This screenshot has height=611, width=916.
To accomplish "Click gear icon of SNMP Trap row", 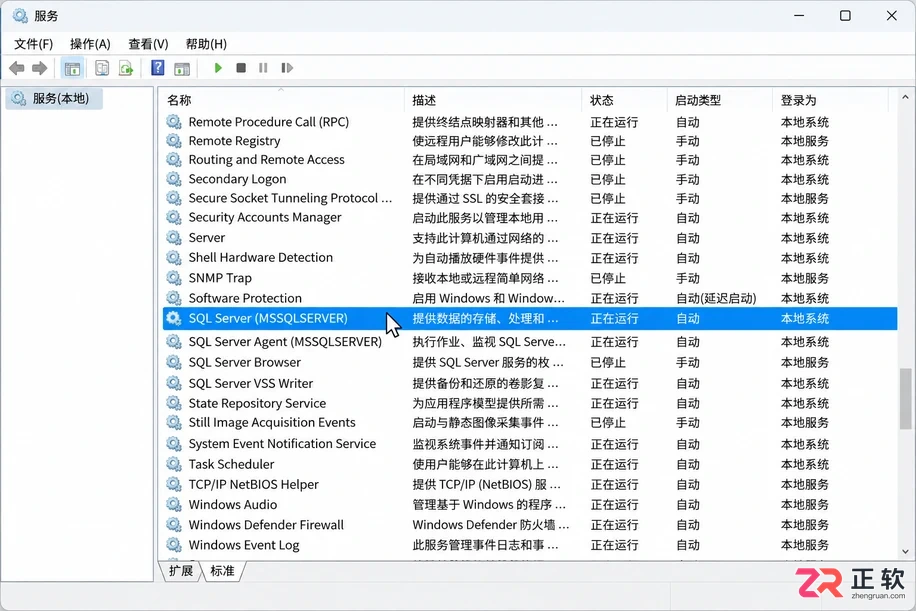I will [x=174, y=277].
